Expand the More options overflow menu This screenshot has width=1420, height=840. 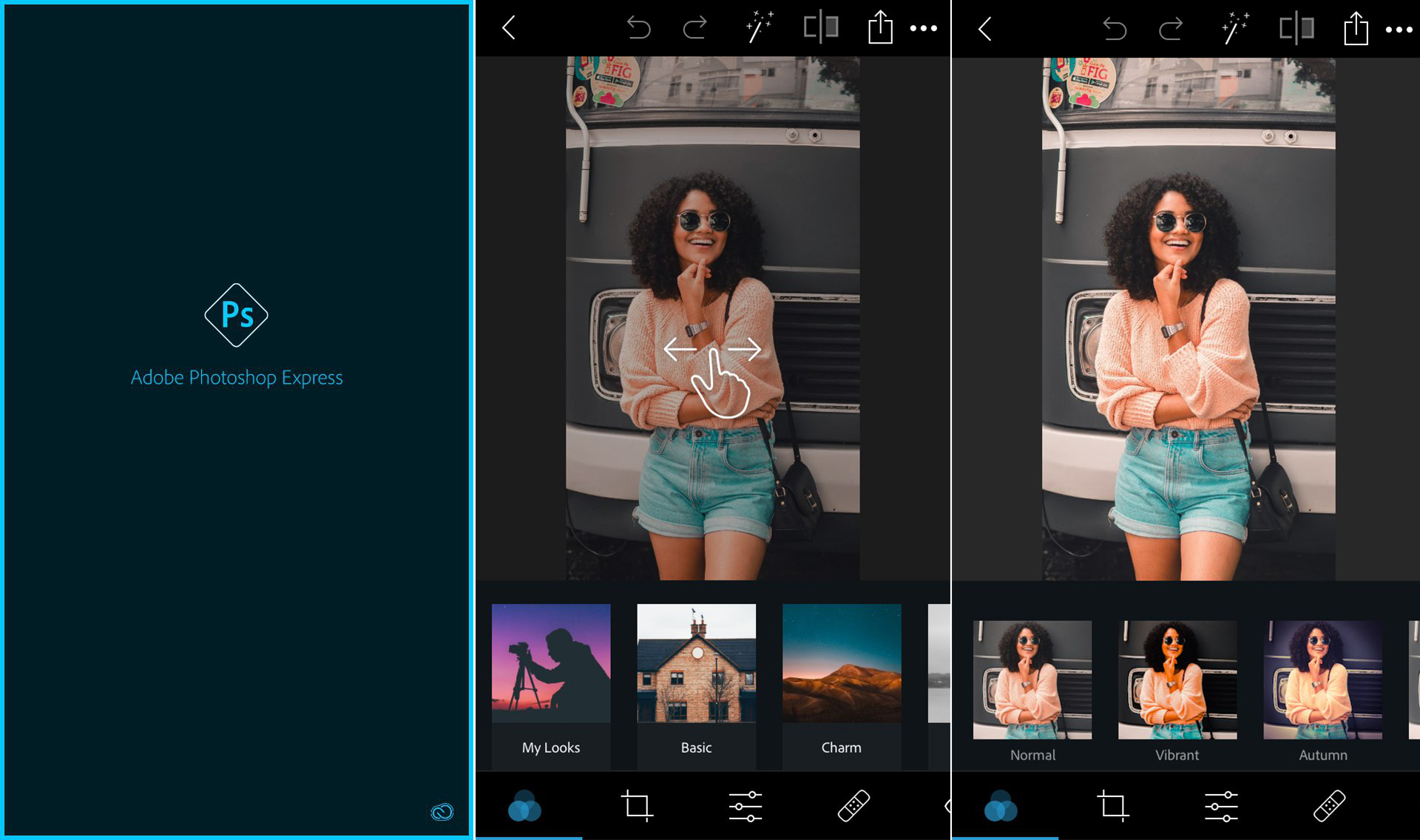pos(922,28)
